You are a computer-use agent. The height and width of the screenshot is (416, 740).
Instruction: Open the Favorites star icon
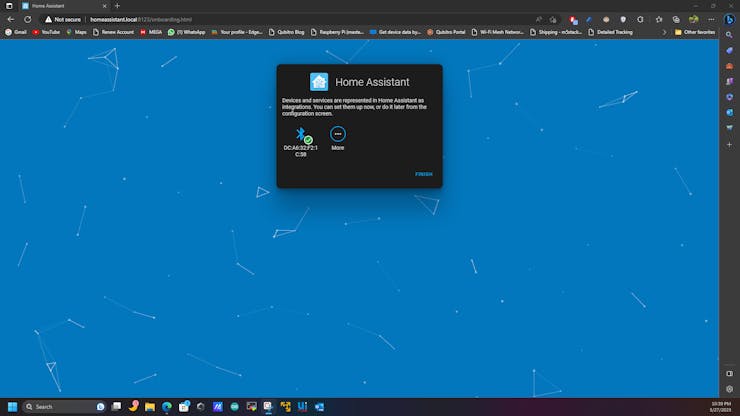[x=659, y=19]
